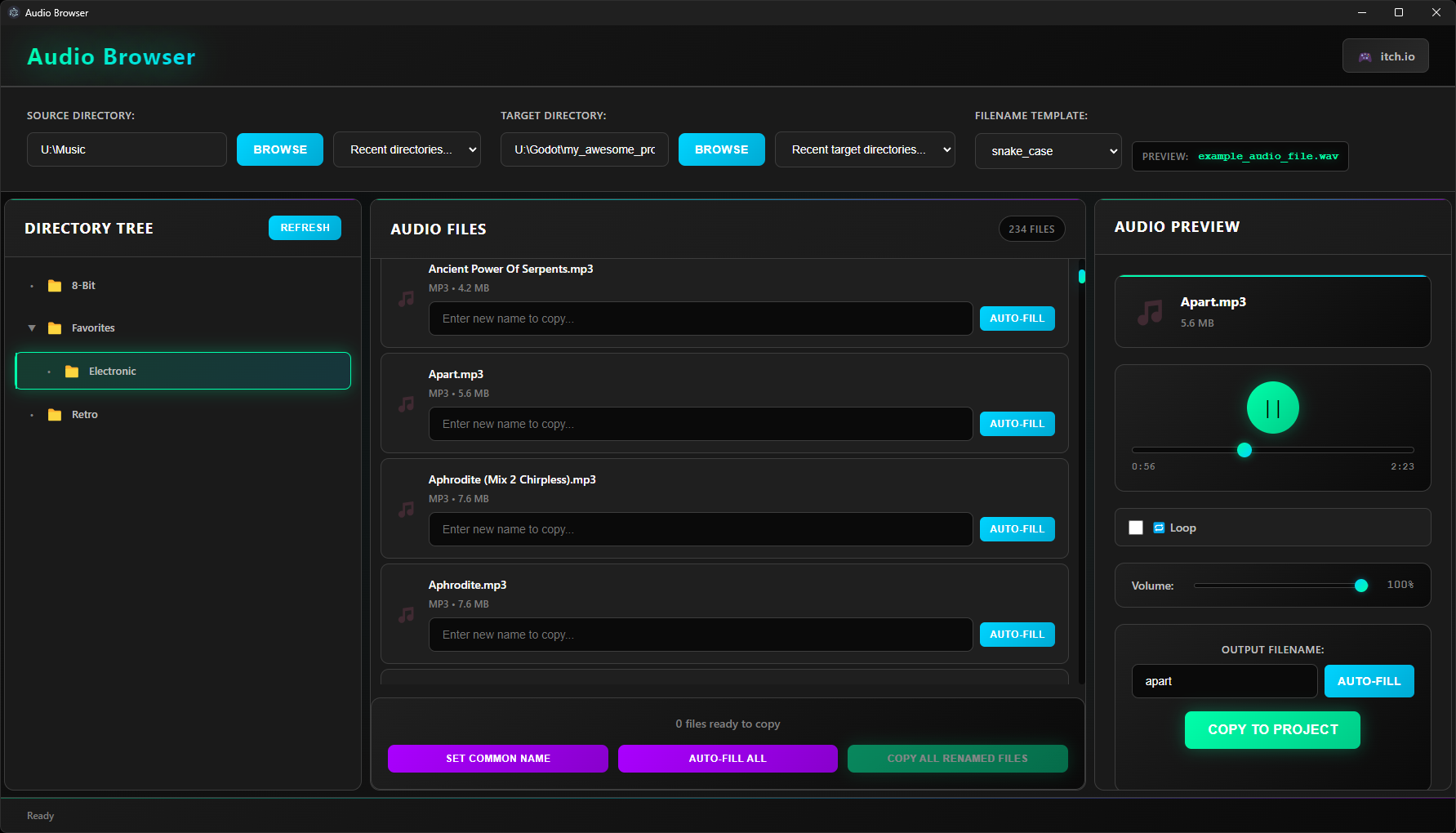Image resolution: width=1456 pixels, height=833 pixels.
Task: Click new name field for Aphrodite (Mix 2 Chirpless).mp3
Action: (701, 529)
